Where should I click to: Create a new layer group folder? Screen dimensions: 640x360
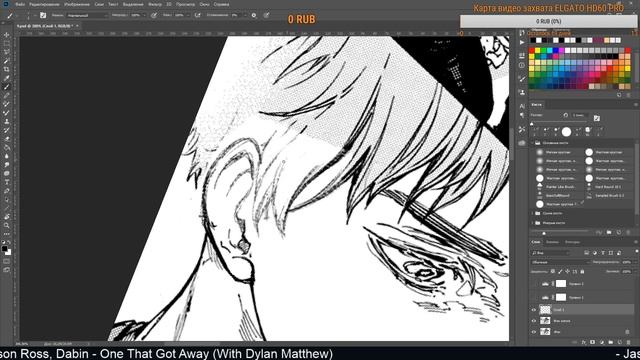click(x=611, y=342)
